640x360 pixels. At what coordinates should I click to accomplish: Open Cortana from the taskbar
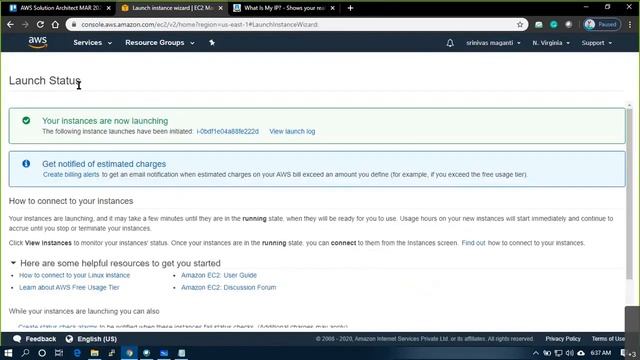tap(42, 353)
